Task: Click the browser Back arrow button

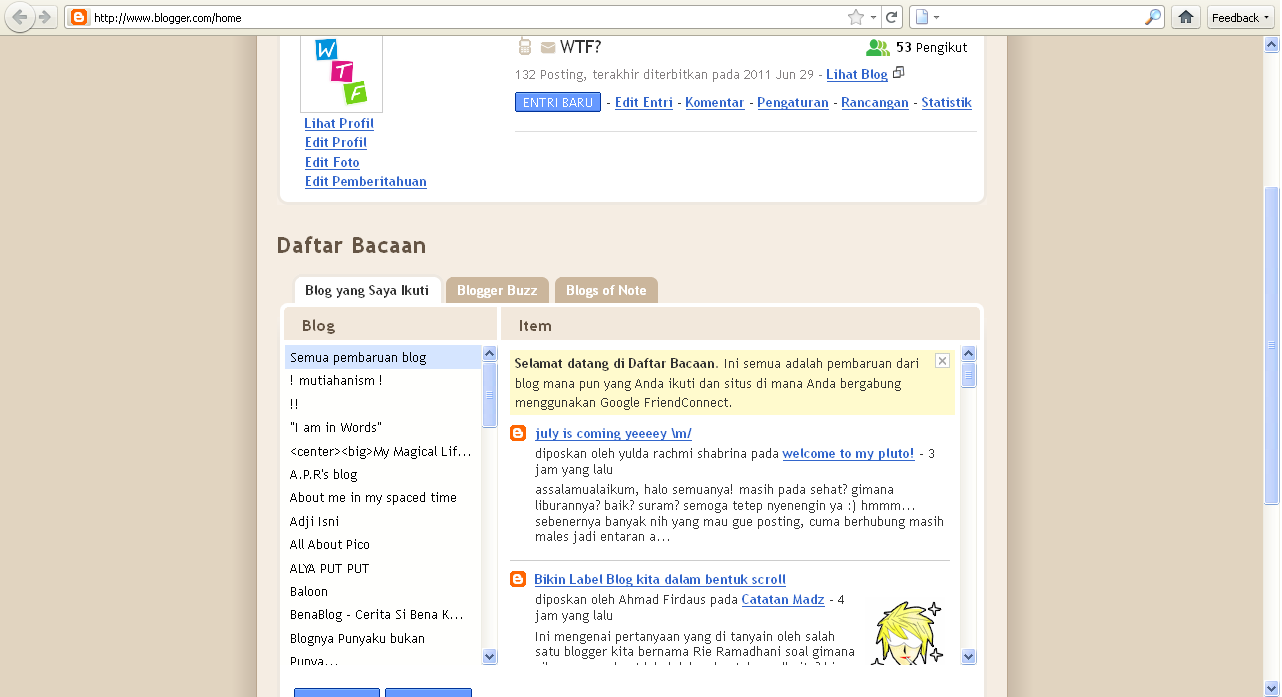Action: 20,17
